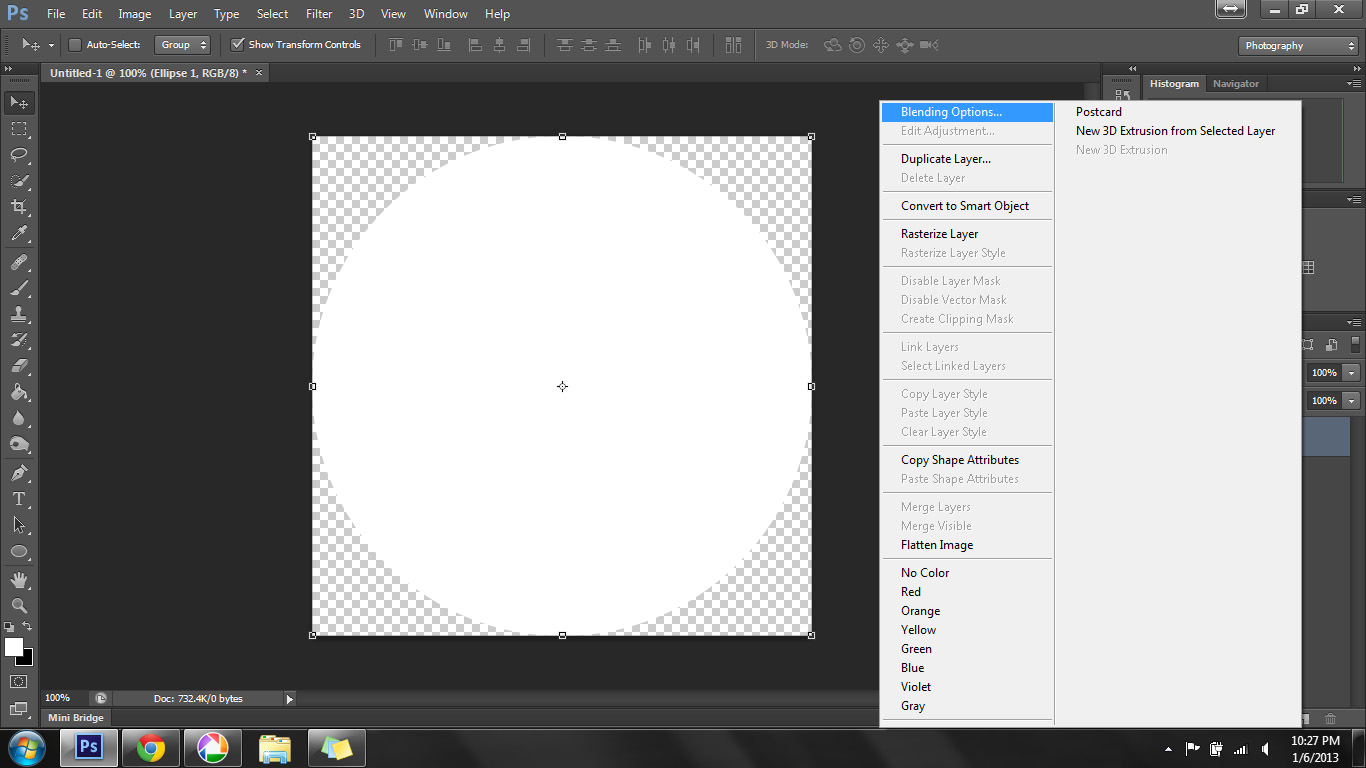
Task: Click the Auto-Align Layers icon
Action: pyautogui.click(x=733, y=45)
